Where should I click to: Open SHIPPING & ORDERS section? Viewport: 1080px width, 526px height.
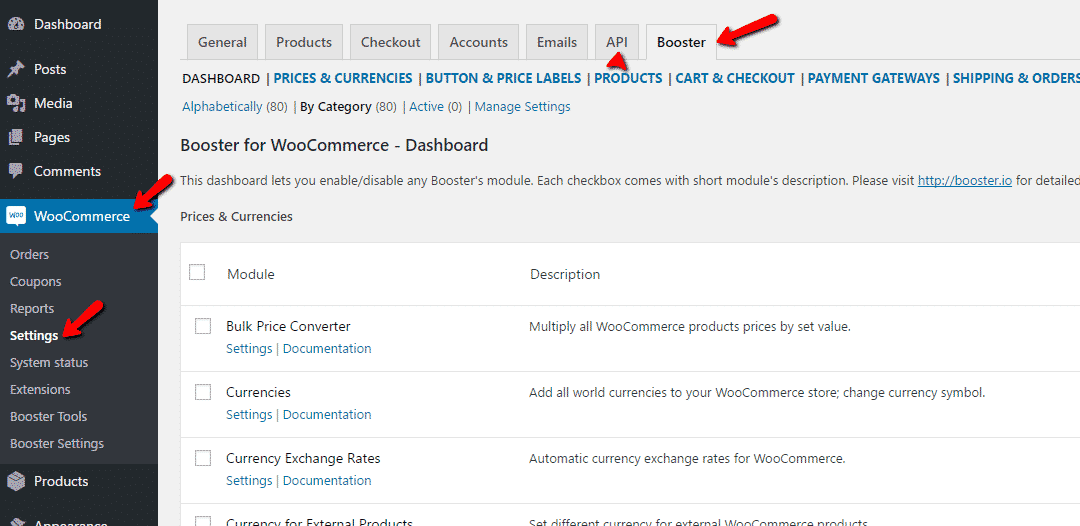pos(1017,78)
